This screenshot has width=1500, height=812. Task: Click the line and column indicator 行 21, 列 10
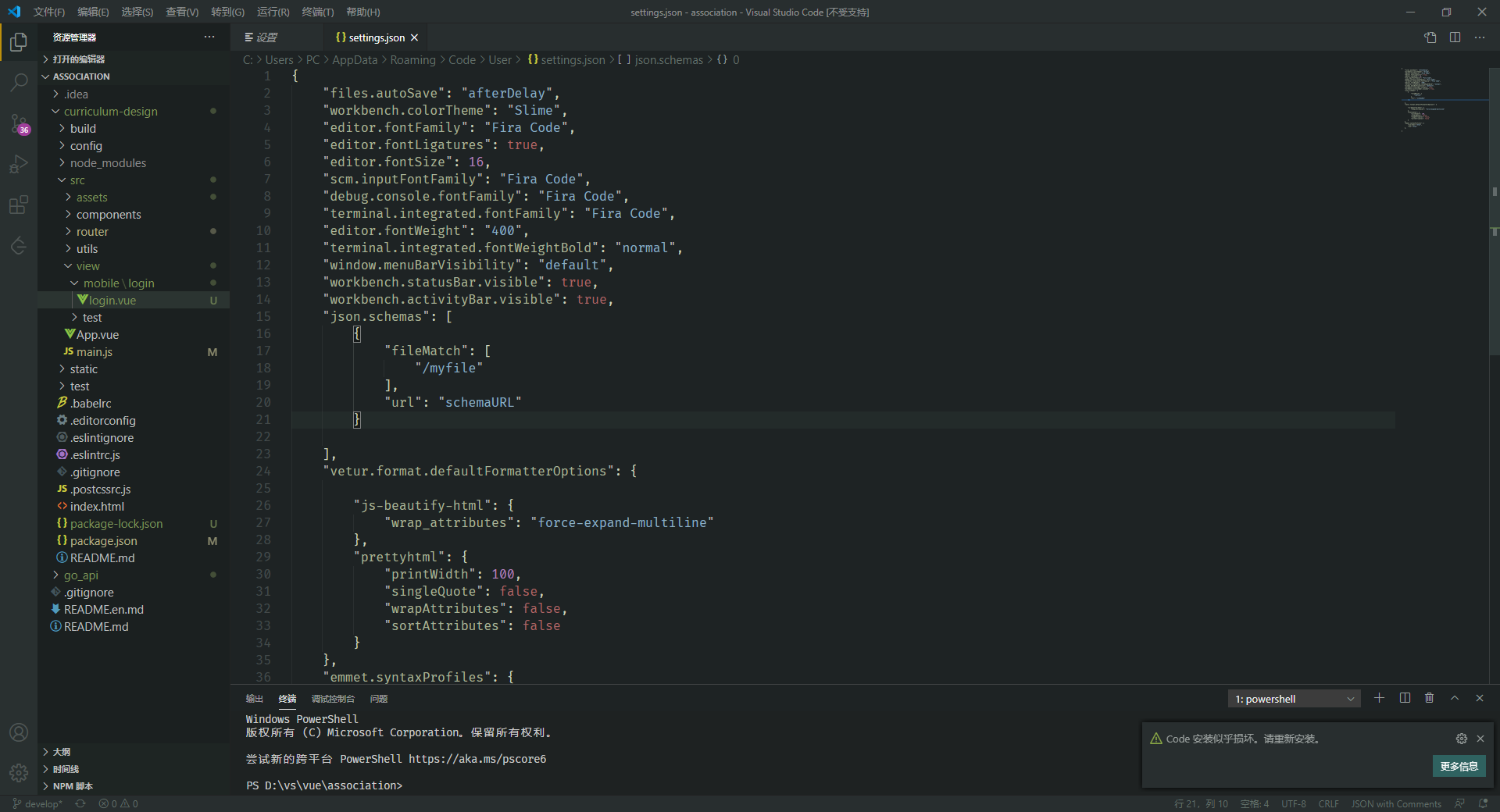point(1201,803)
